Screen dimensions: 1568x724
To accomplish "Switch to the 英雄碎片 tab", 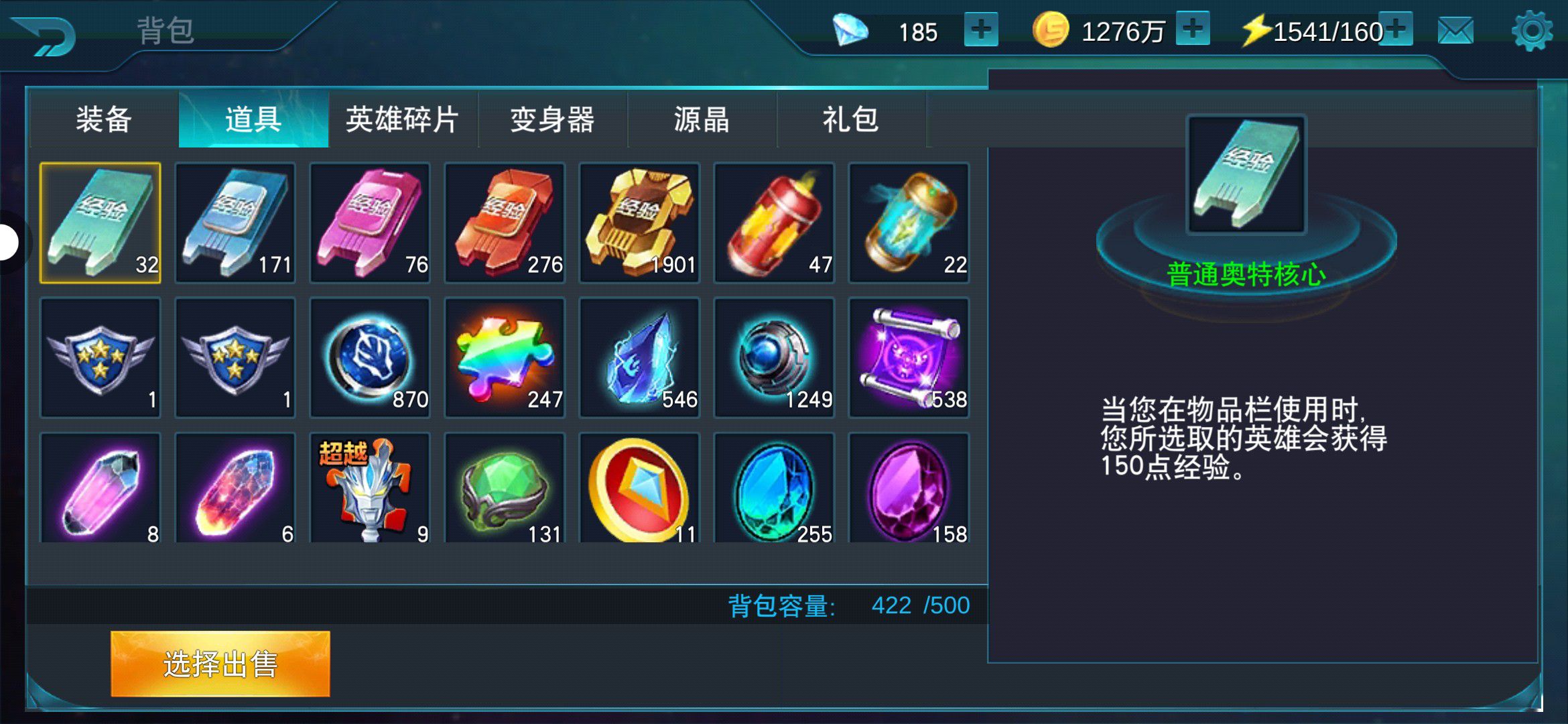I will 403,119.
